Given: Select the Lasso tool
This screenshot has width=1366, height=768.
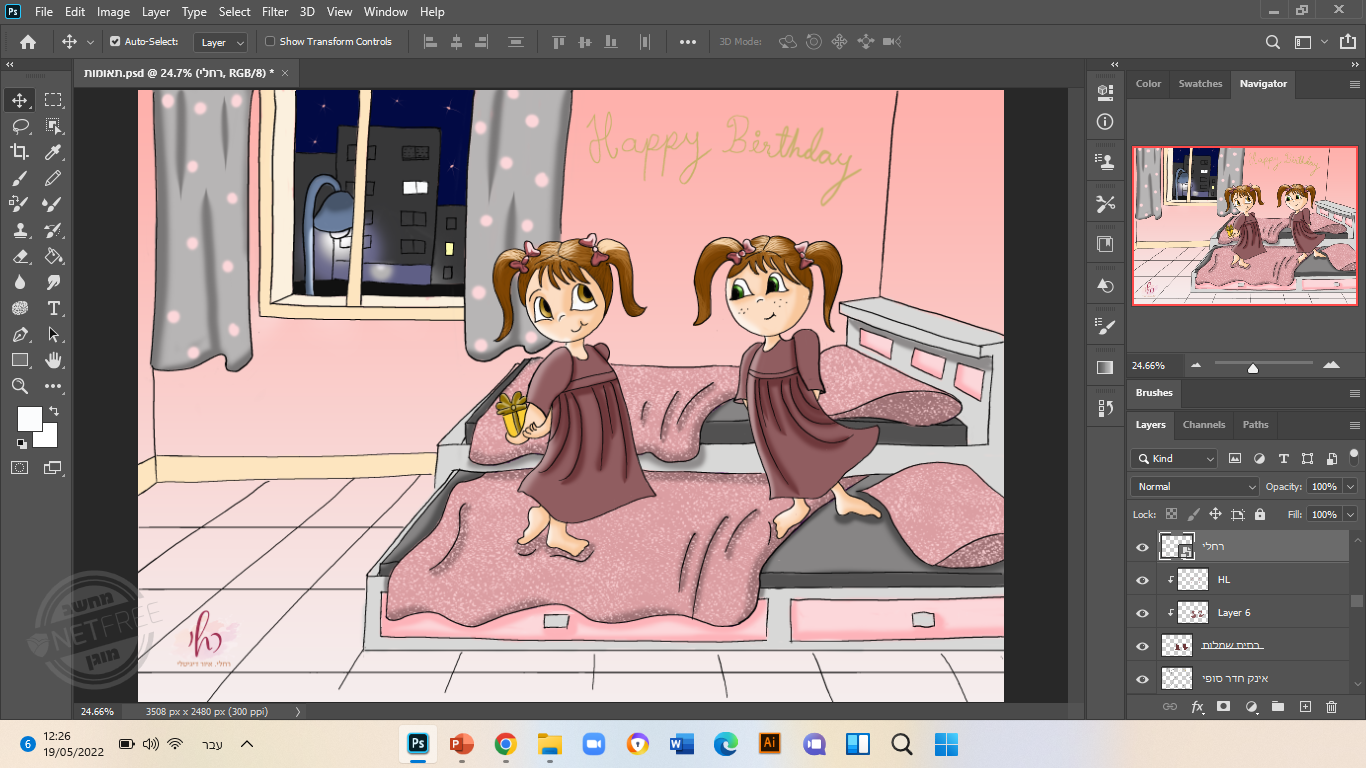Looking at the screenshot, I should tap(20, 126).
